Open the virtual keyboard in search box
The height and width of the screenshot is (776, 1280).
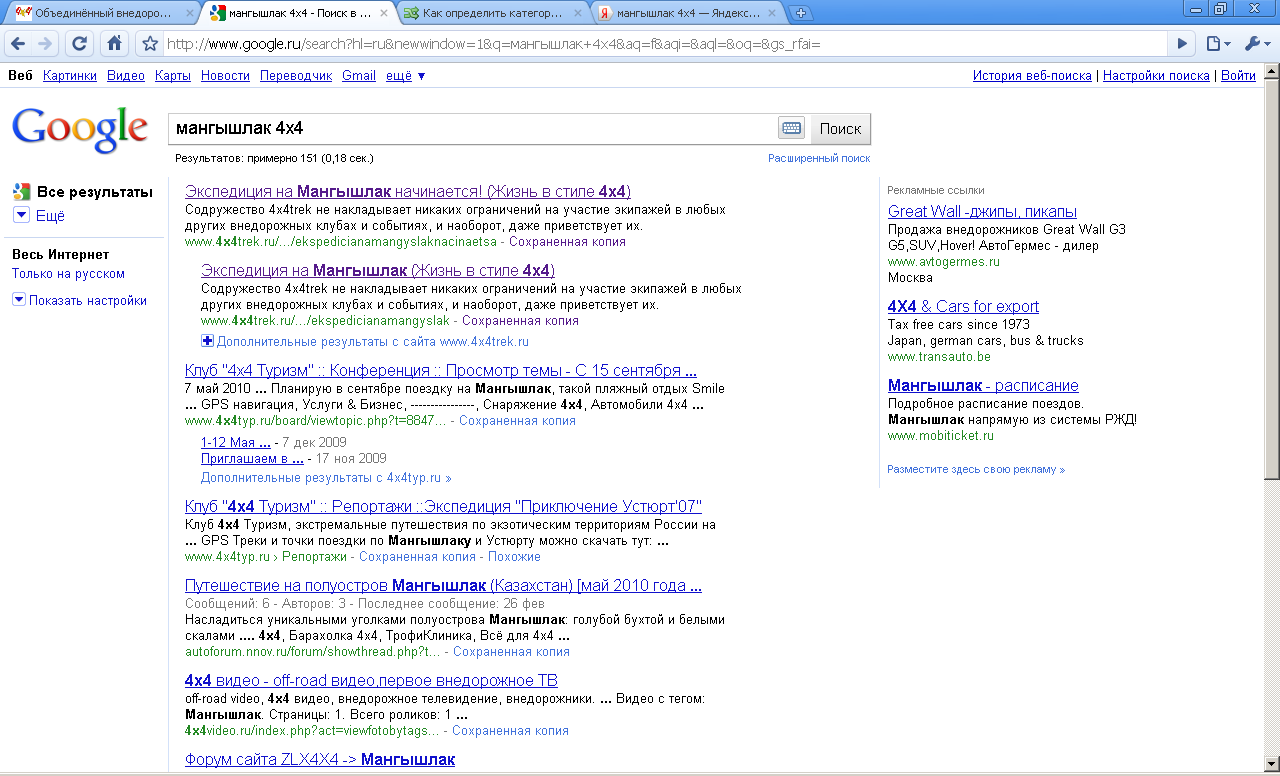[x=791, y=128]
